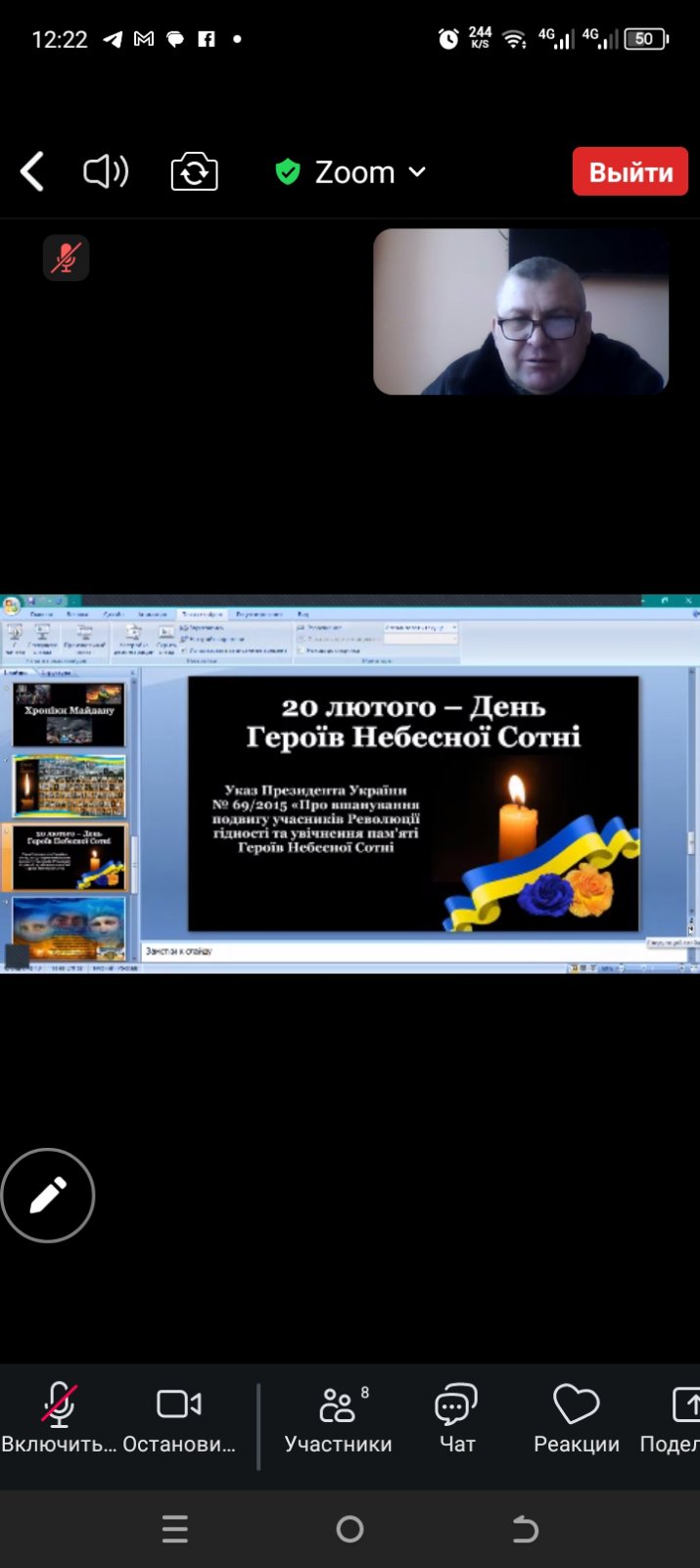Select the participant's video thumbnail
This screenshot has width=700, height=1568.
coord(520,311)
